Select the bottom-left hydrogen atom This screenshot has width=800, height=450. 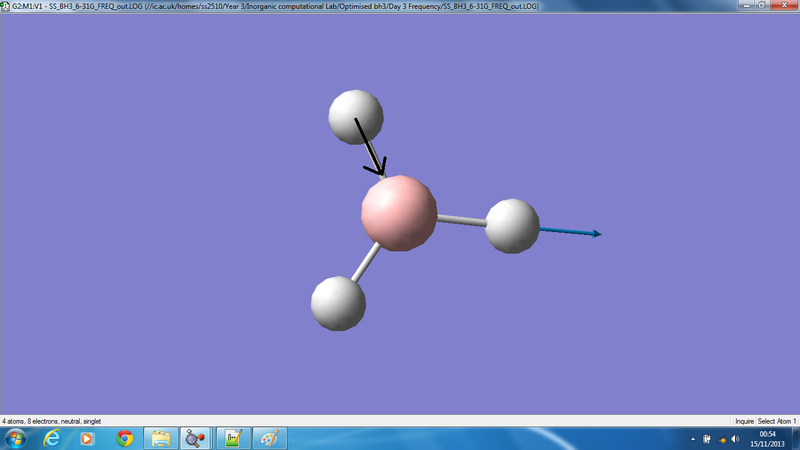pyautogui.click(x=338, y=304)
